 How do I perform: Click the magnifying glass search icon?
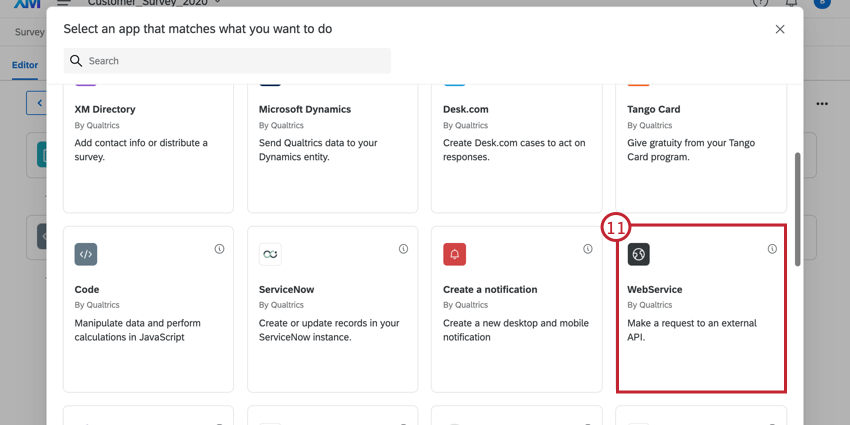(76, 61)
